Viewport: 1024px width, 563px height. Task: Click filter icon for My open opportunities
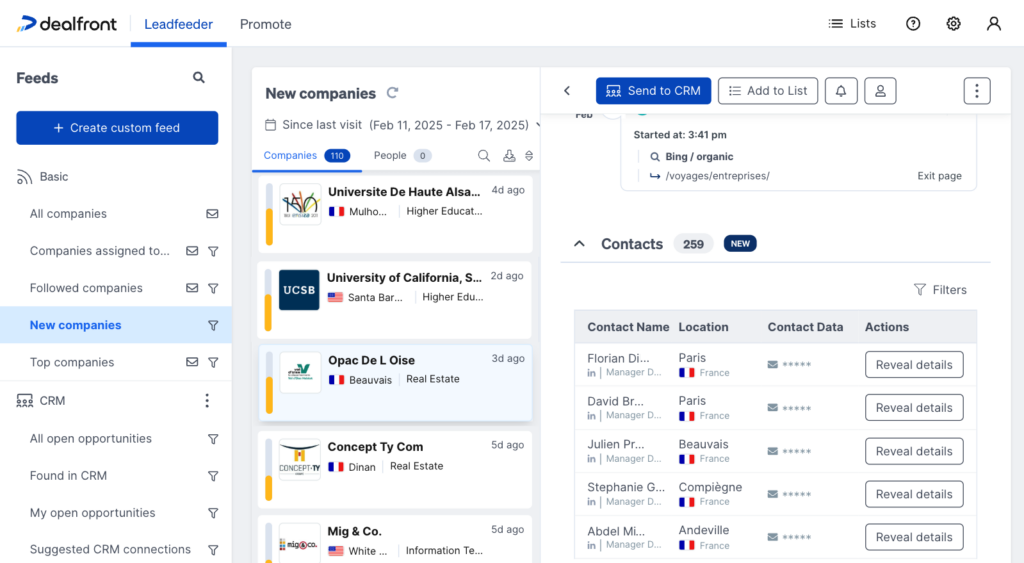[x=213, y=513]
